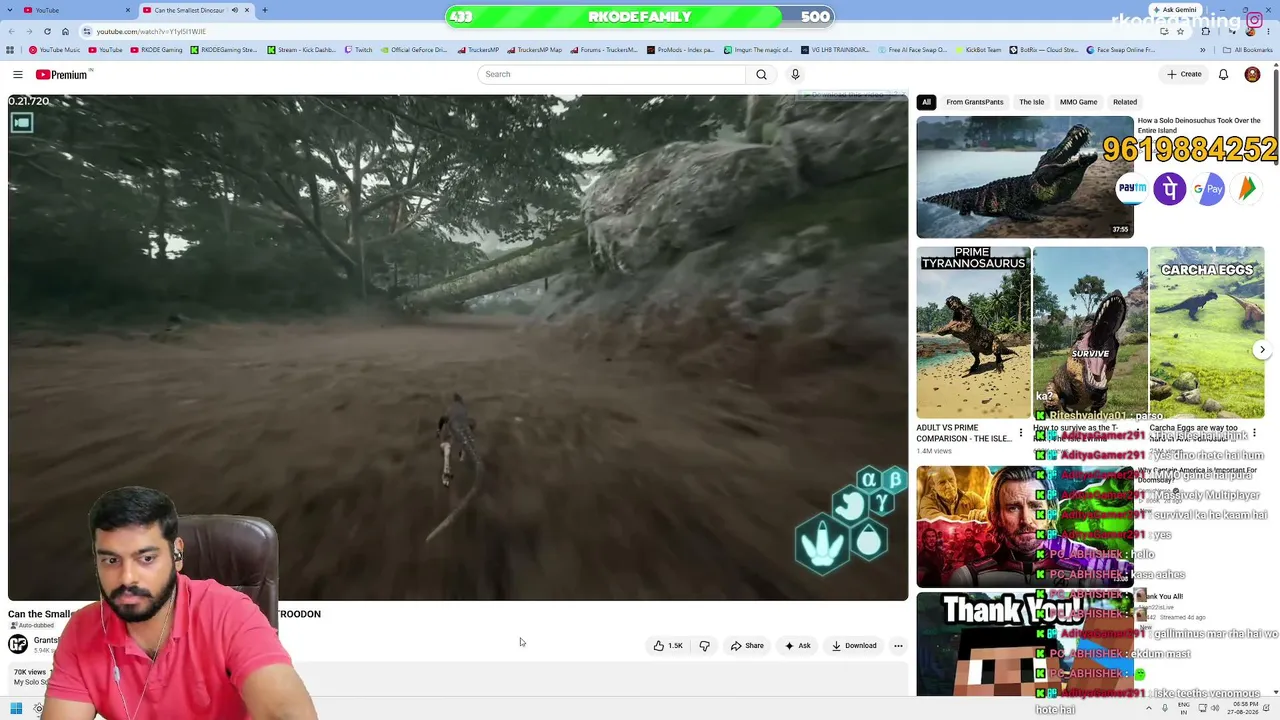Click the browser address bar URL
The height and width of the screenshot is (720, 1280).
pos(151,31)
